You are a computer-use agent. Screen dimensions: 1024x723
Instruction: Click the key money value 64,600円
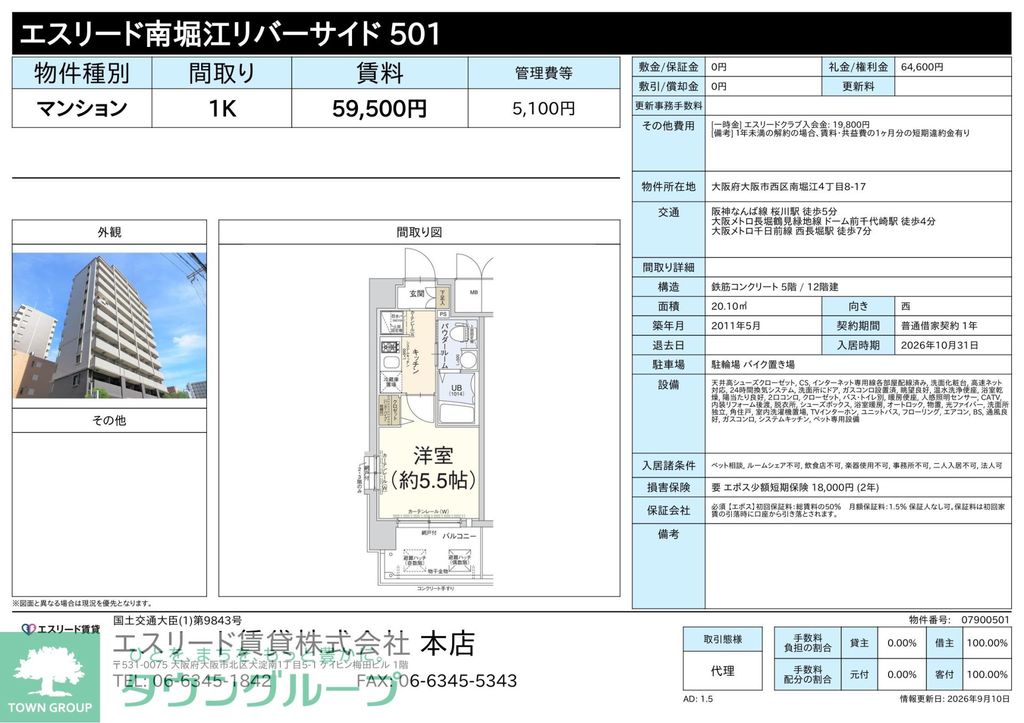click(x=922, y=67)
